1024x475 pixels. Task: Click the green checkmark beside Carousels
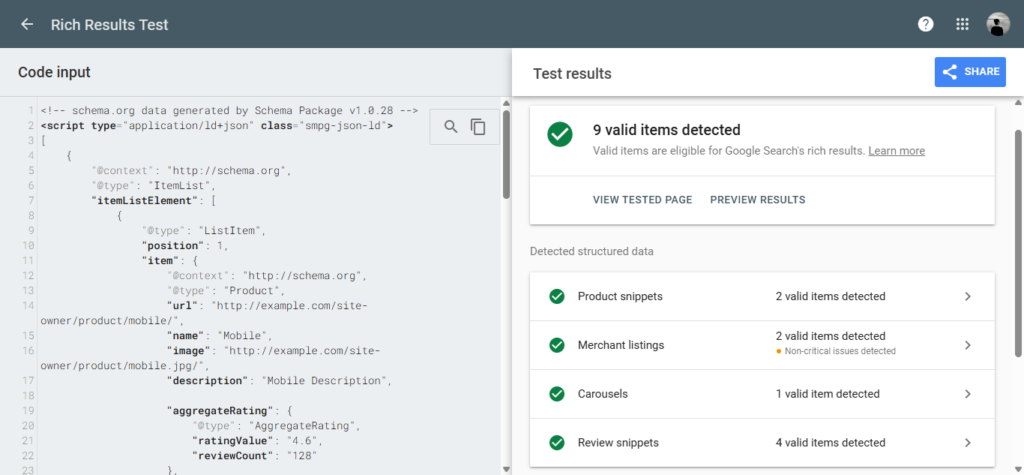click(x=557, y=394)
